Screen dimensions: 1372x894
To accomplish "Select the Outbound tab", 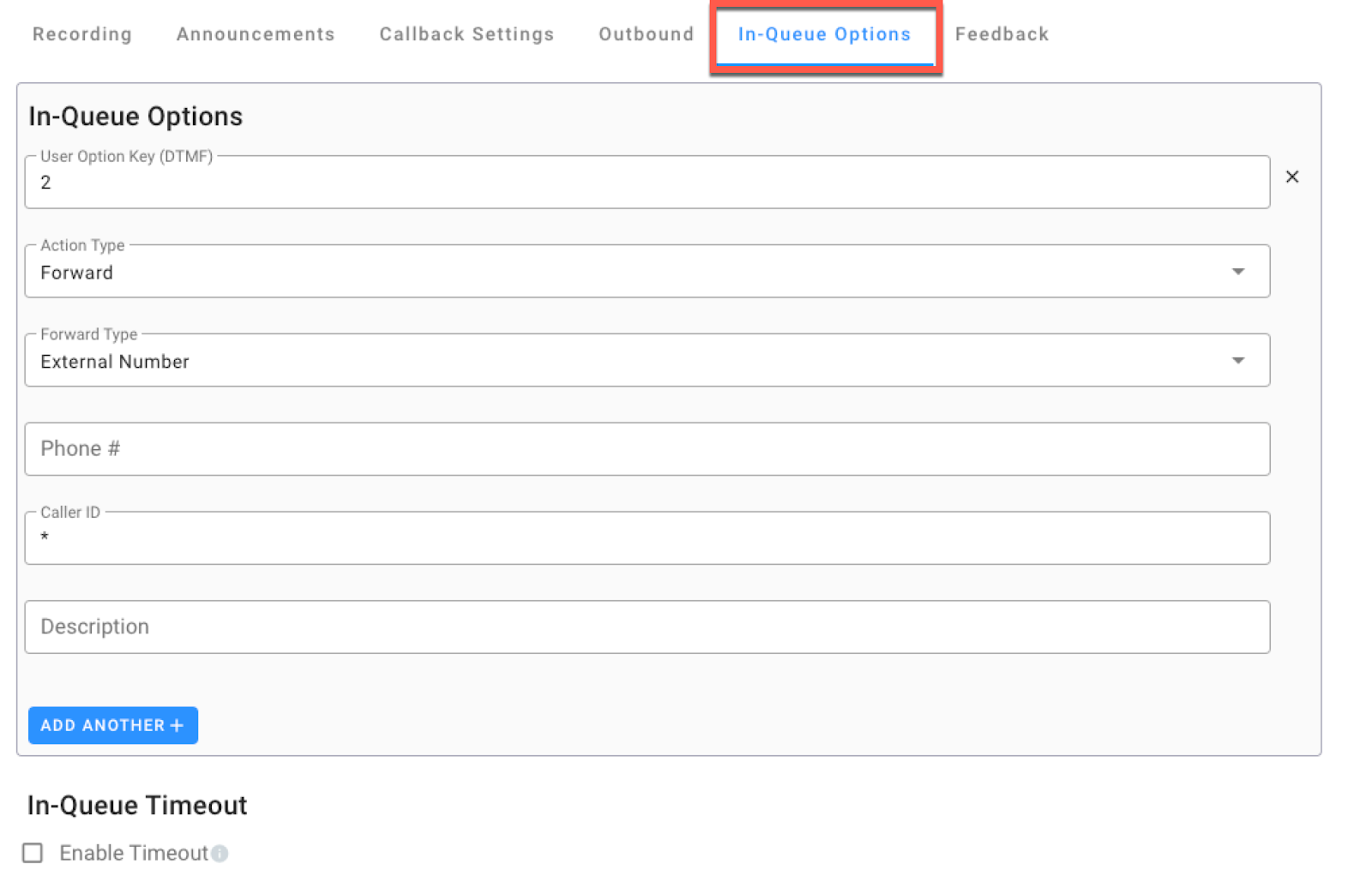I will pyautogui.click(x=646, y=34).
